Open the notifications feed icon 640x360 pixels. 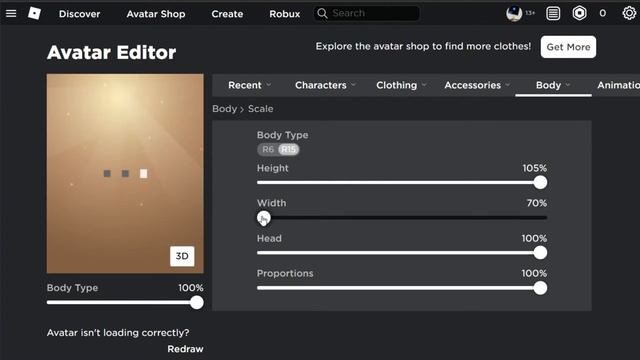(x=553, y=13)
